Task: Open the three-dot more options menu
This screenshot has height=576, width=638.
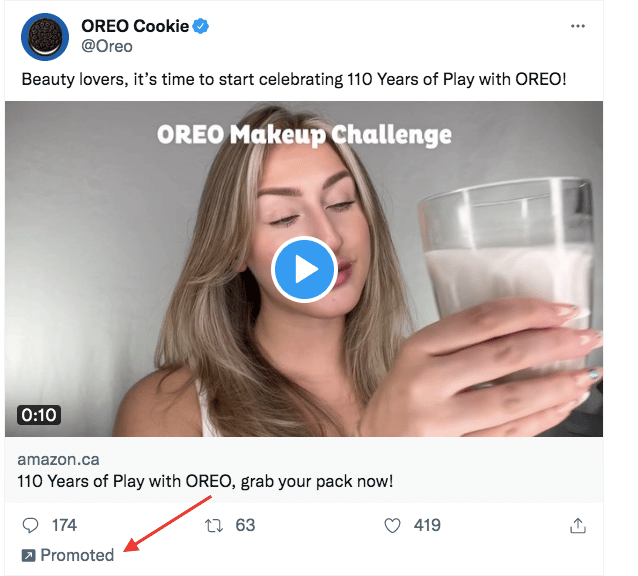Action: pos(578,26)
